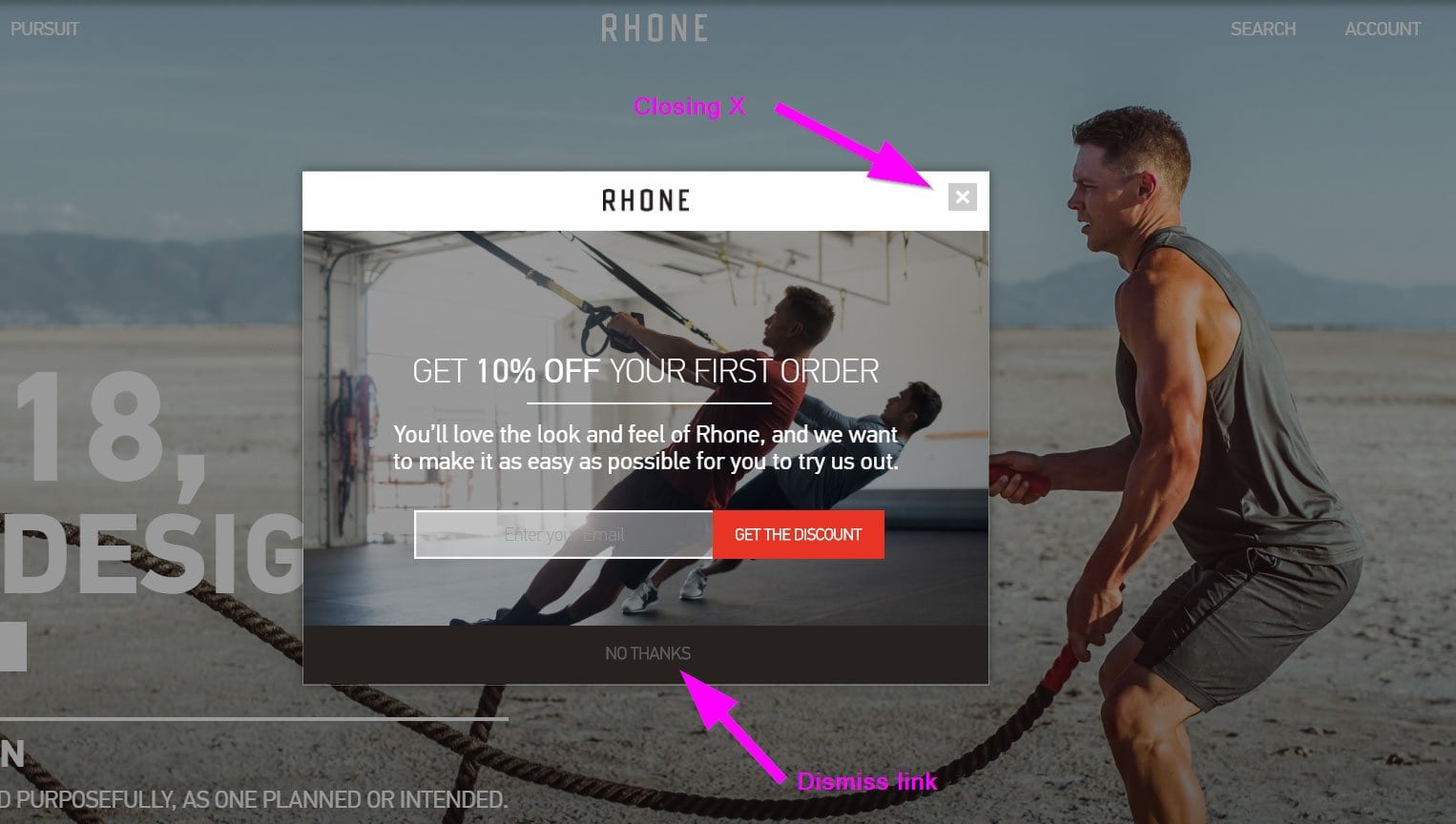Dismiss the offer via NO THANKS
The image size is (1456, 824).
(x=648, y=653)
